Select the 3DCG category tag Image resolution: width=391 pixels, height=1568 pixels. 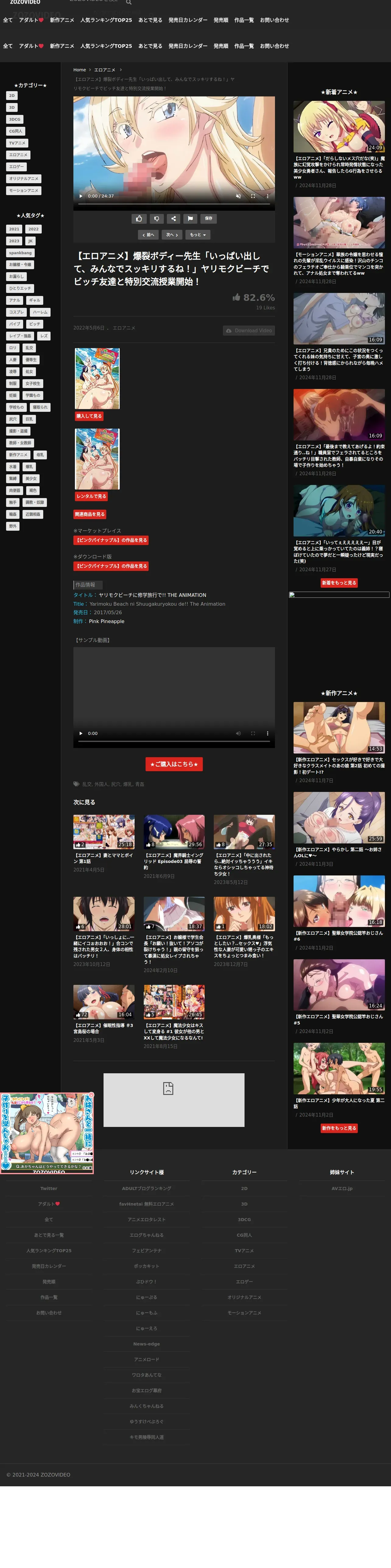pyautogui.click(x=15, y=119)
